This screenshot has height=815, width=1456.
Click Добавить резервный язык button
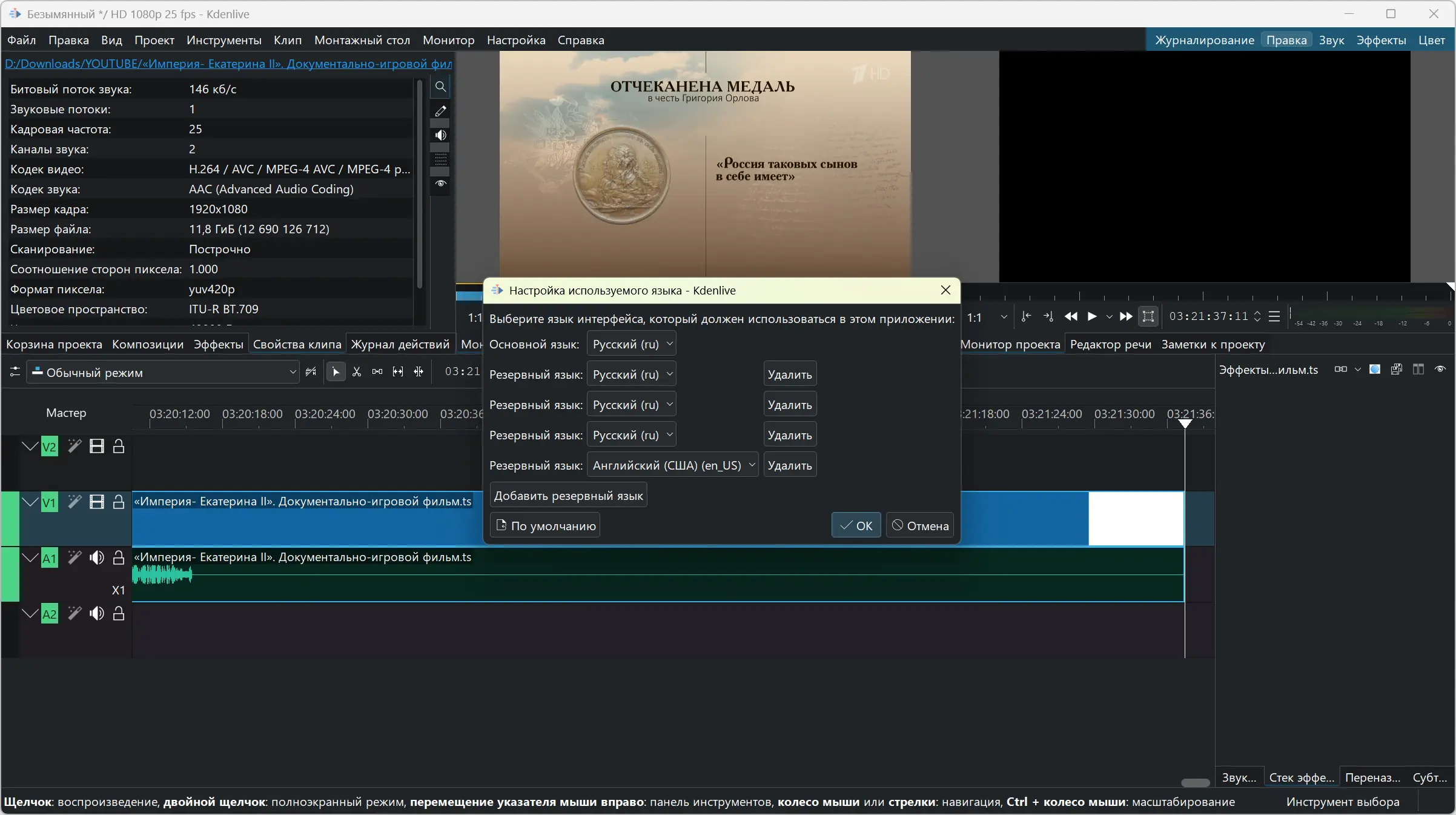568,496
